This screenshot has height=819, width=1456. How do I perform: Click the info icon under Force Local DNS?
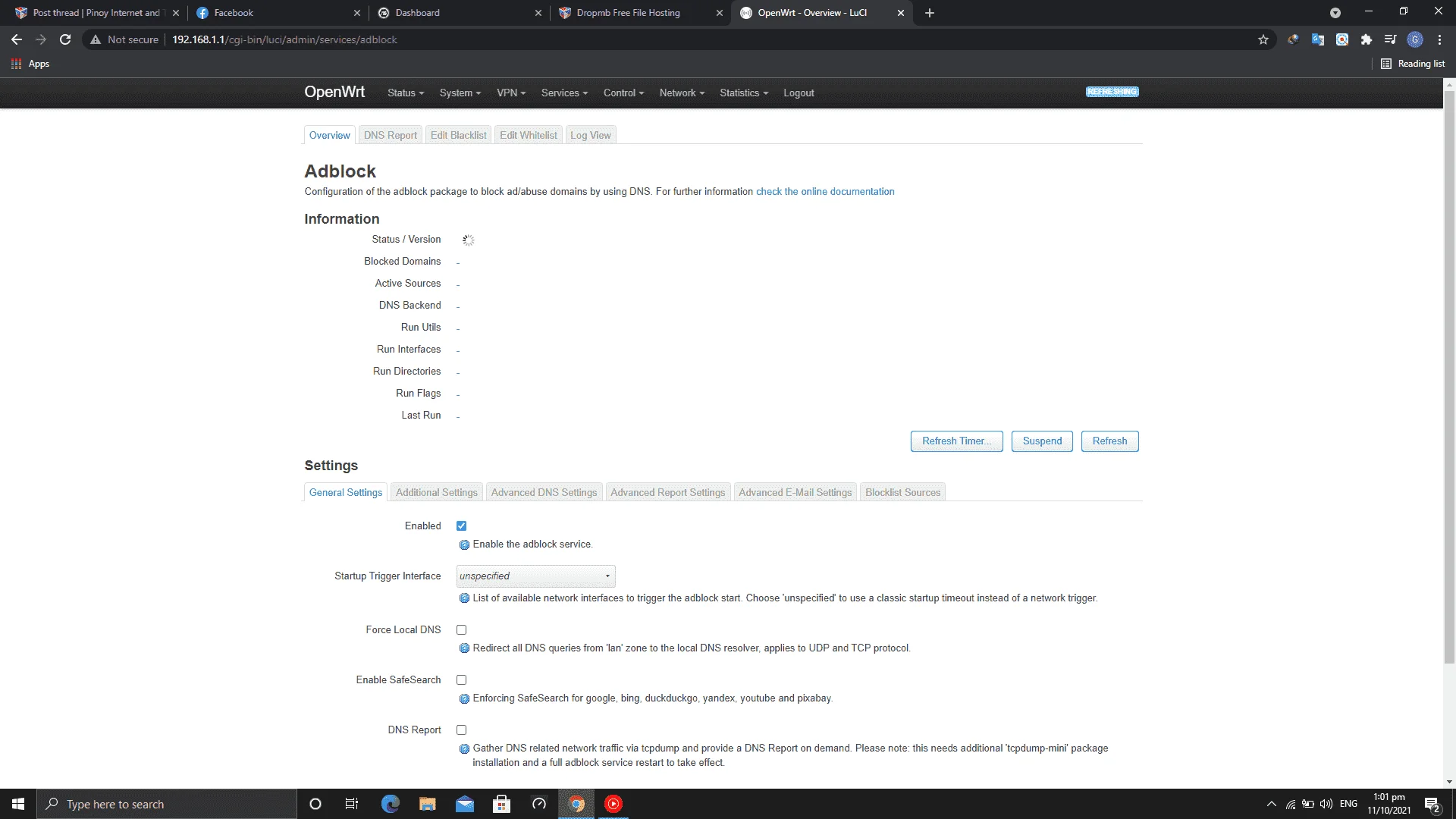click(464, 648)
